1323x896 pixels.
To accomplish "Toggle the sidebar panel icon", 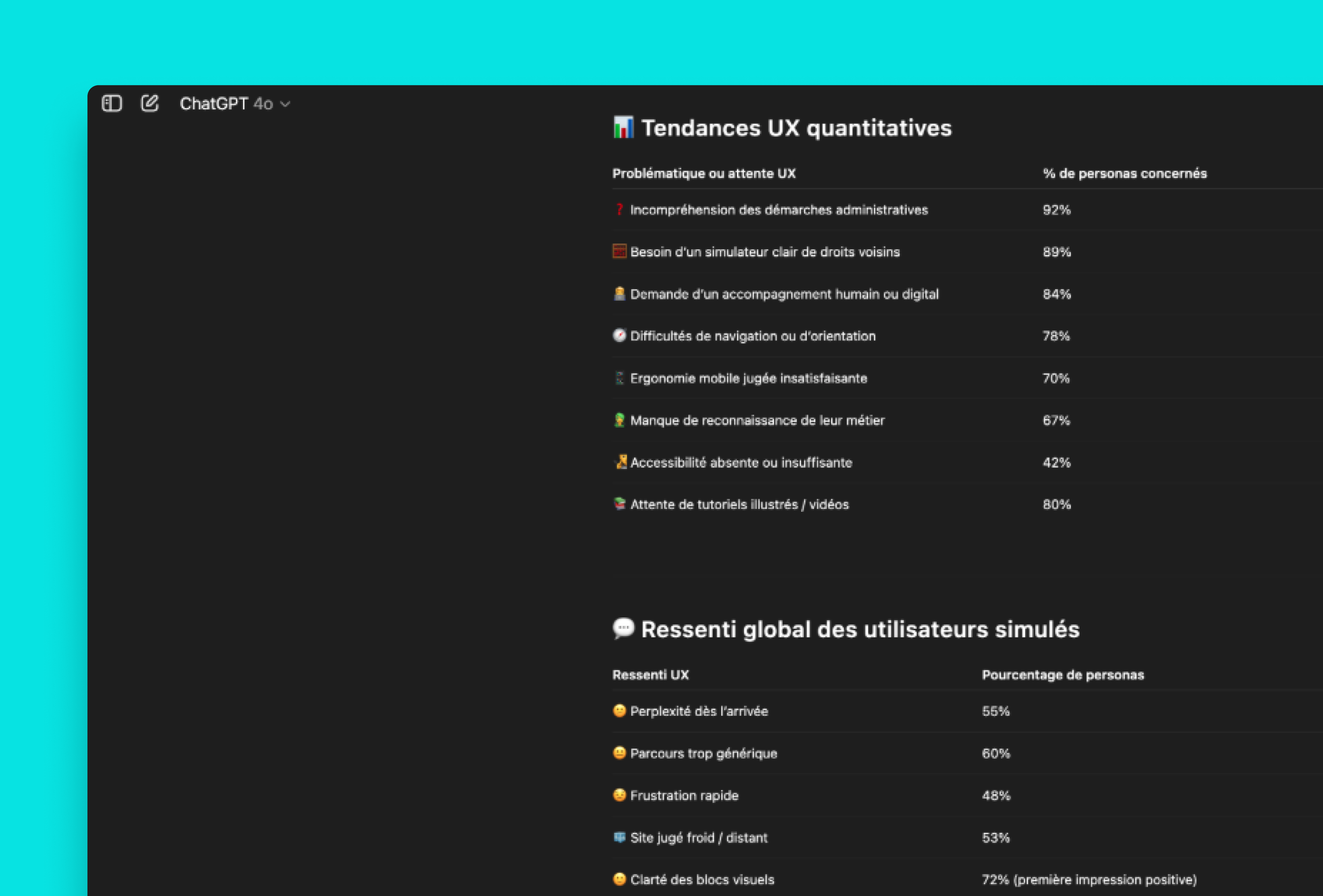I will click(x=111, y=104).
